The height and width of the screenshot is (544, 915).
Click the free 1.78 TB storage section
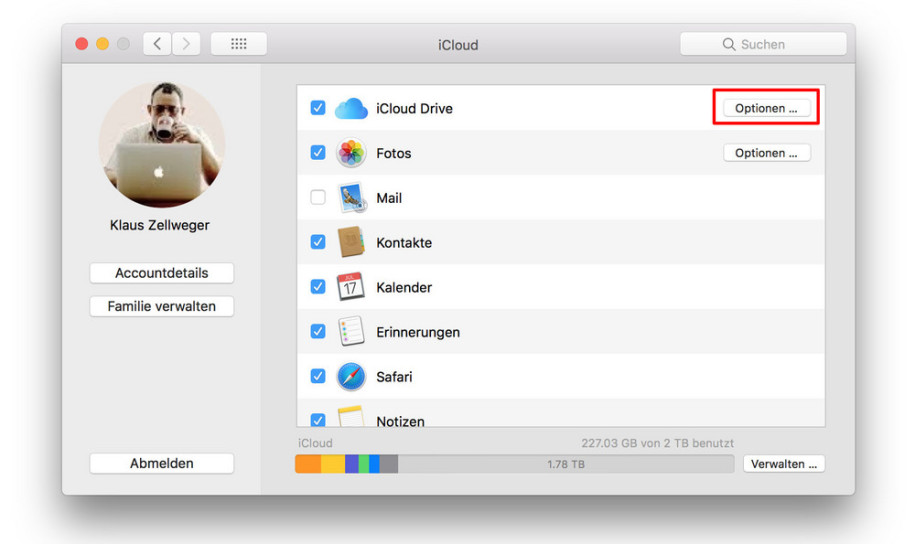coord(565,464)
